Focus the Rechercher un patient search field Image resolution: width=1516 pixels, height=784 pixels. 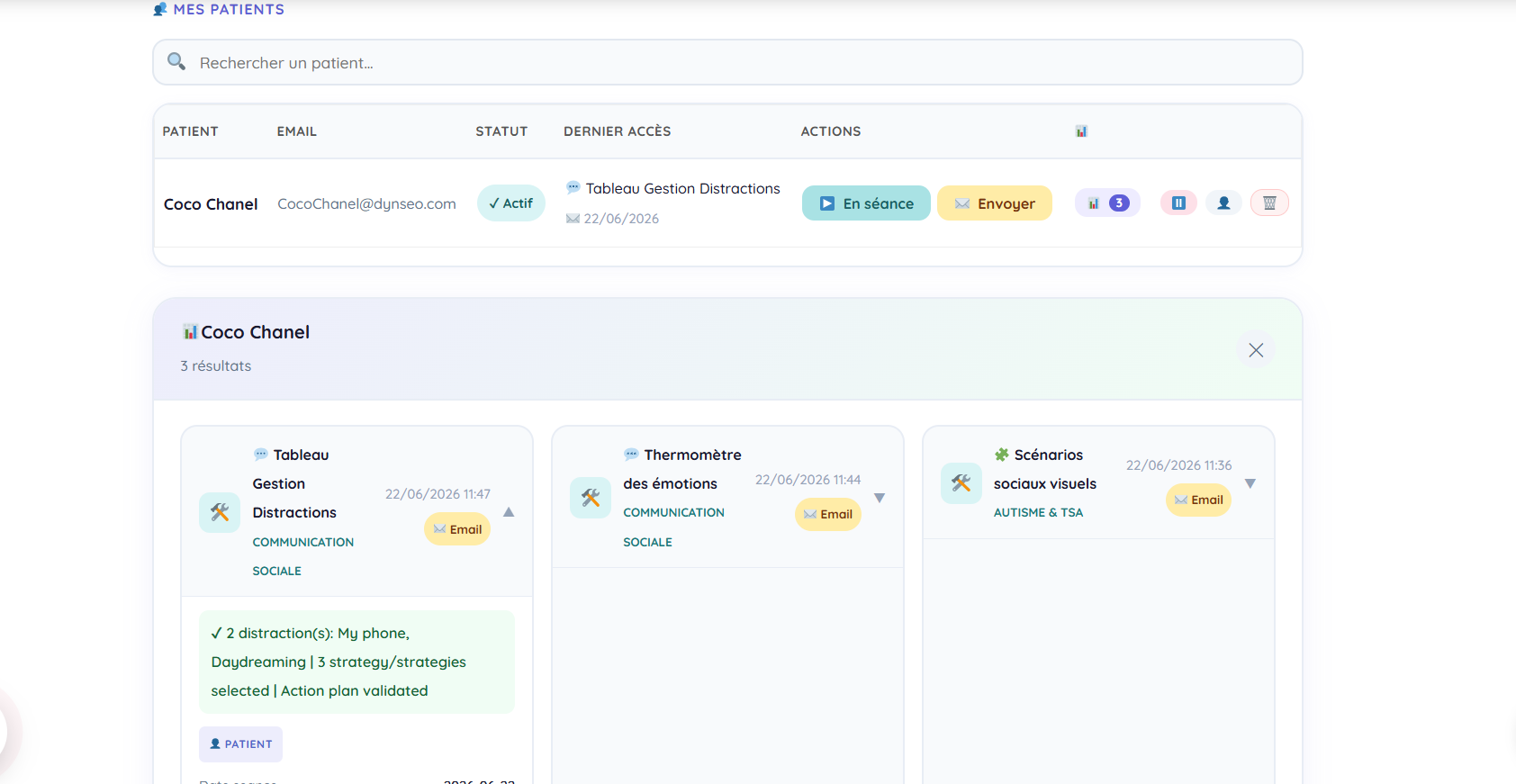pos(727,62)
